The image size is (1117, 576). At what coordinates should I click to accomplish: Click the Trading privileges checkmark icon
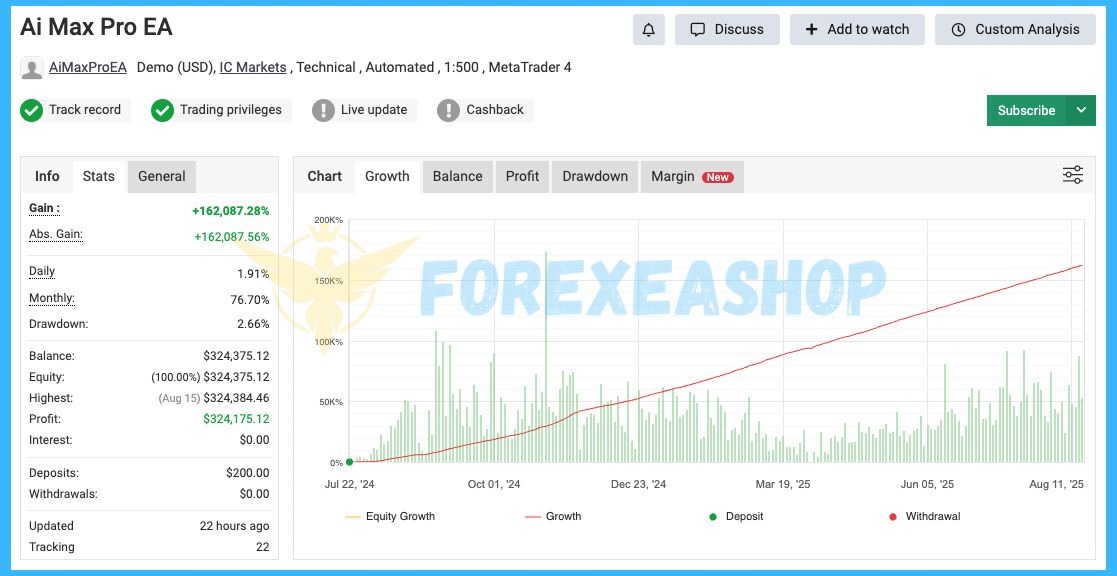click(x=162, y=110)
